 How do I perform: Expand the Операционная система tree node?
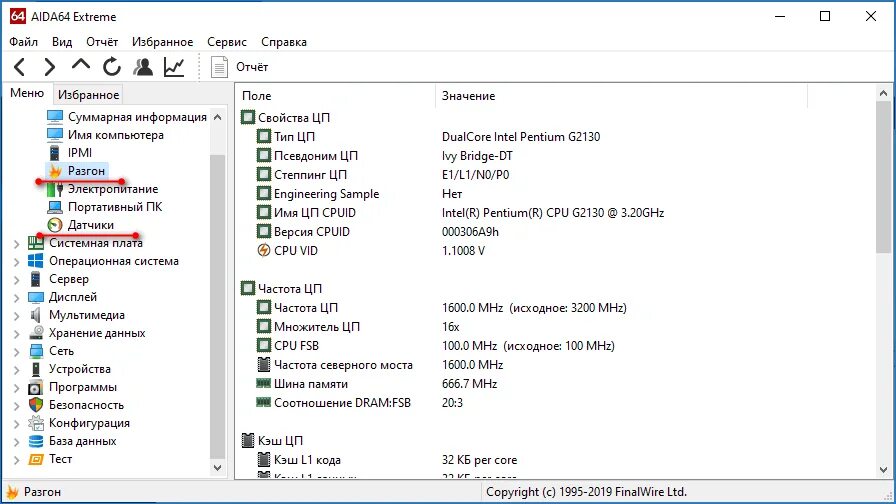(16, 262)
